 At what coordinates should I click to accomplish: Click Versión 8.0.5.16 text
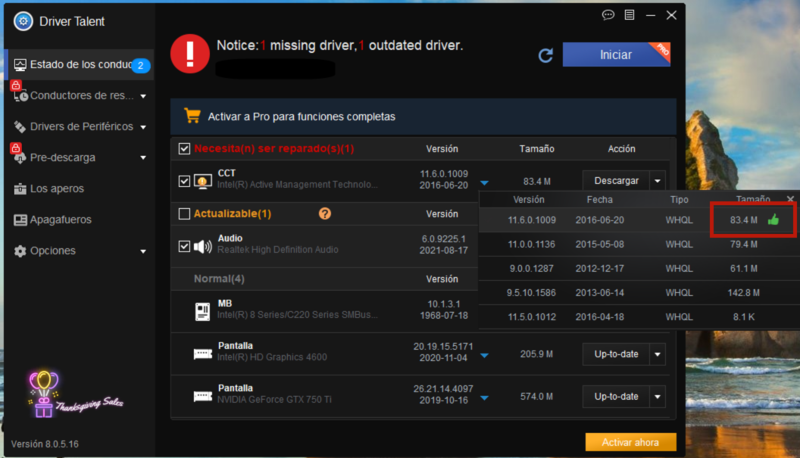pyautogui.click(x=45, y=444)
